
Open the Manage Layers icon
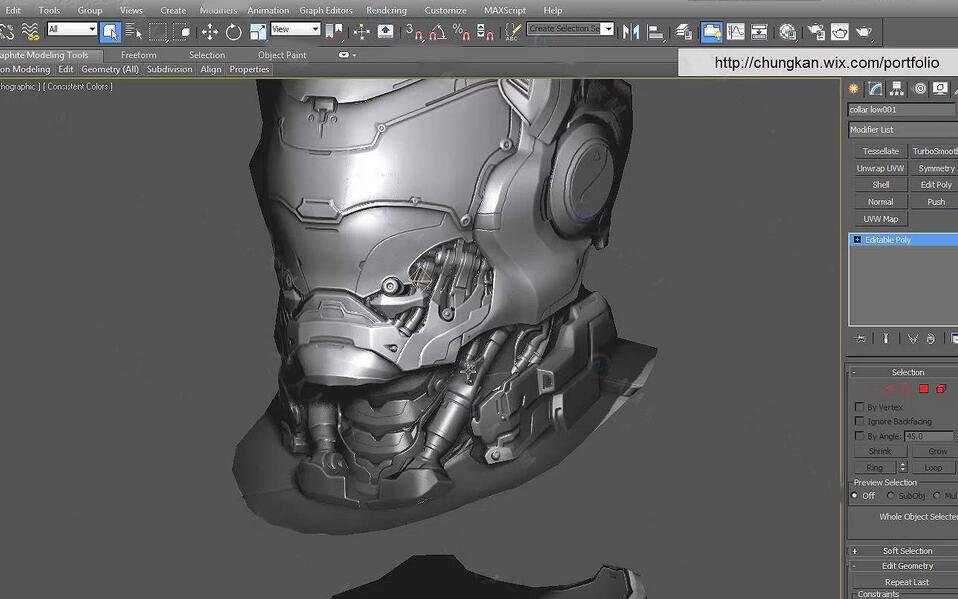pyautogui.click(x=684, y=32)
